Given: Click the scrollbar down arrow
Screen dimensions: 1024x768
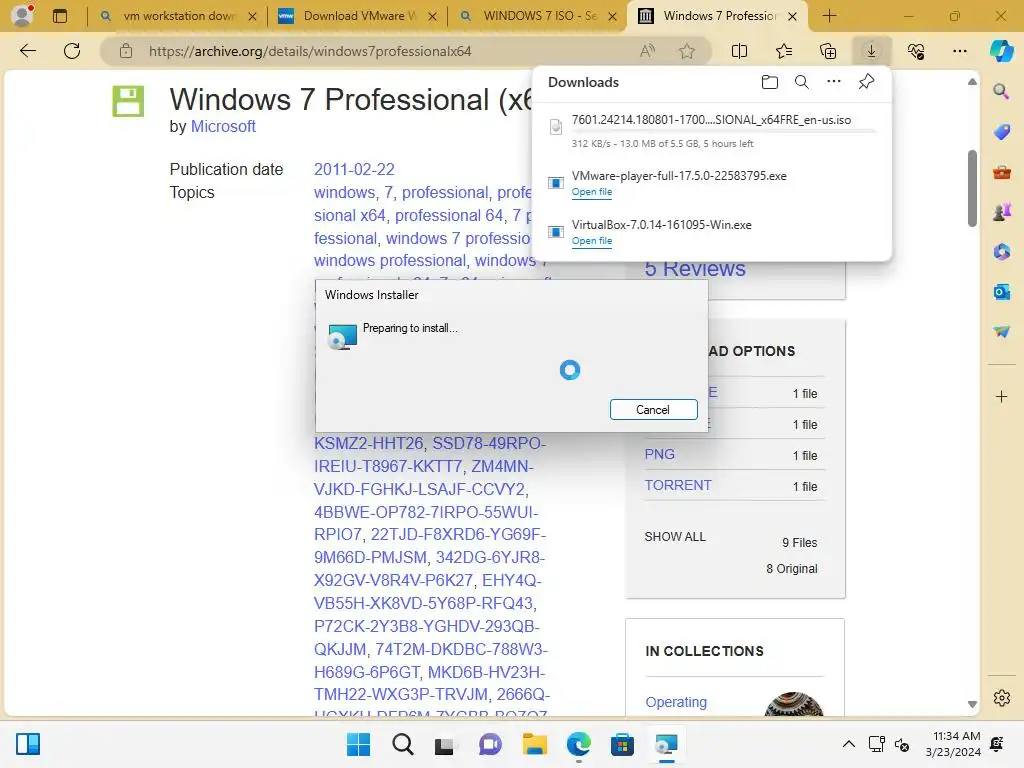Looking at the screenshot, I should click(972, 704).
